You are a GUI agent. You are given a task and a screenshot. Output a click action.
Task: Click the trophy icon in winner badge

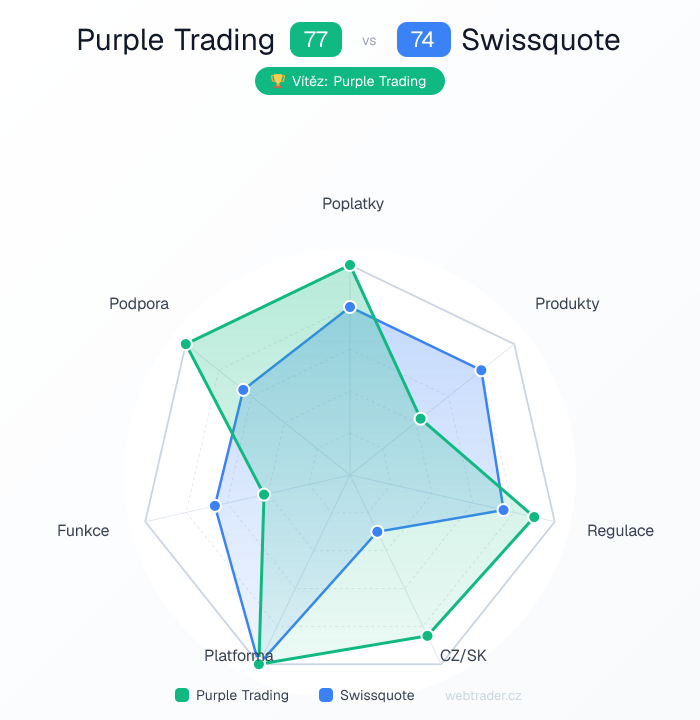[277, 82]
